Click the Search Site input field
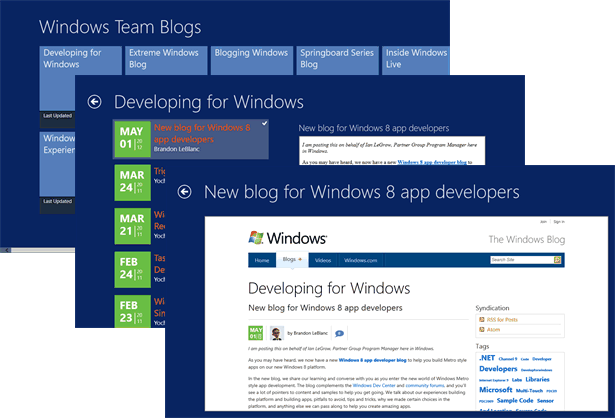Image resolution: width=615 pixels, height=418 pixels. click(x=522, y=260)
